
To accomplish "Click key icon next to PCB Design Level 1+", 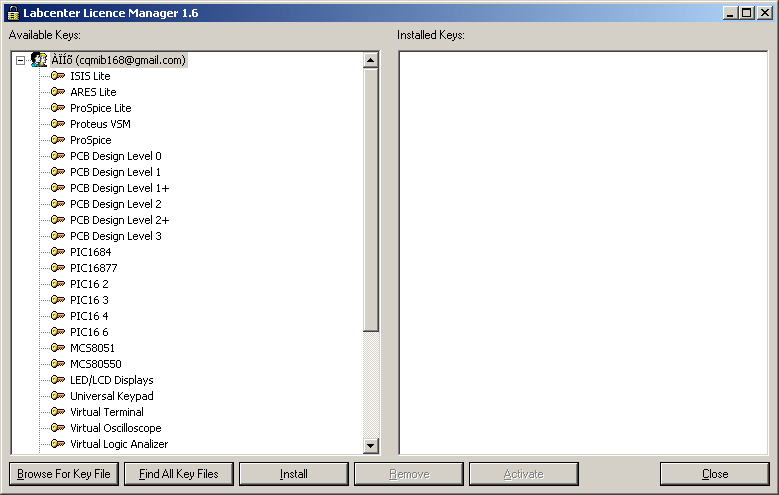I will [x=58, y=188].
